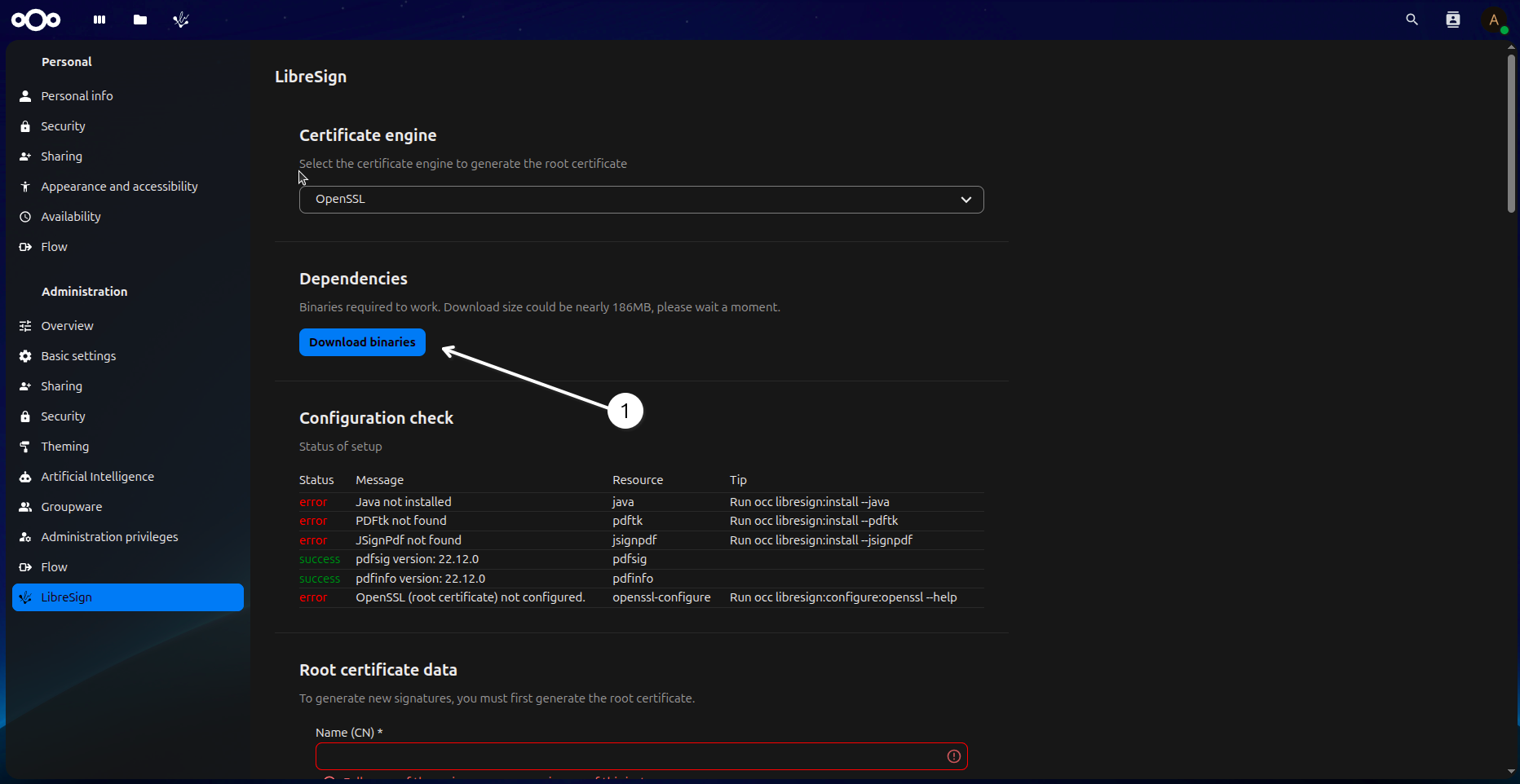Click the Administration privileges icon
Viewport: 1520px width, 784px height.
pyautogui.click(x=25, y=537)
